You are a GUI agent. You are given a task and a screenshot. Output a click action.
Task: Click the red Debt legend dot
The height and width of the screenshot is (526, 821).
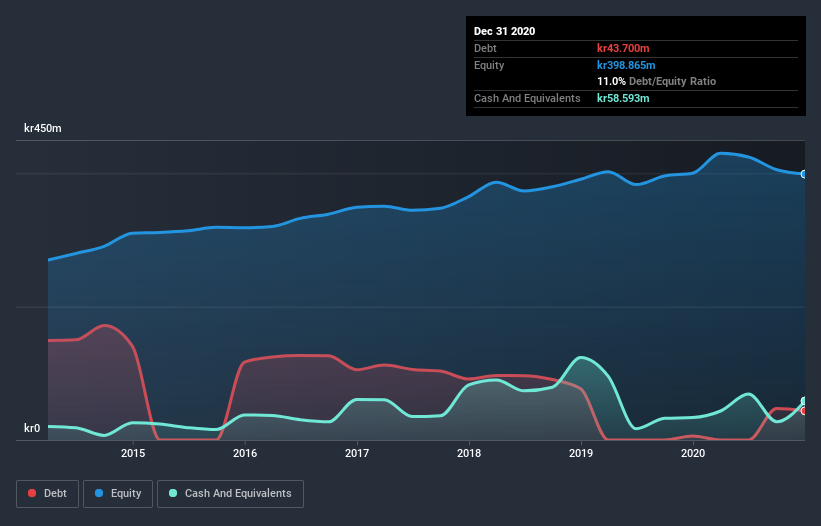(x=32, y=493)
